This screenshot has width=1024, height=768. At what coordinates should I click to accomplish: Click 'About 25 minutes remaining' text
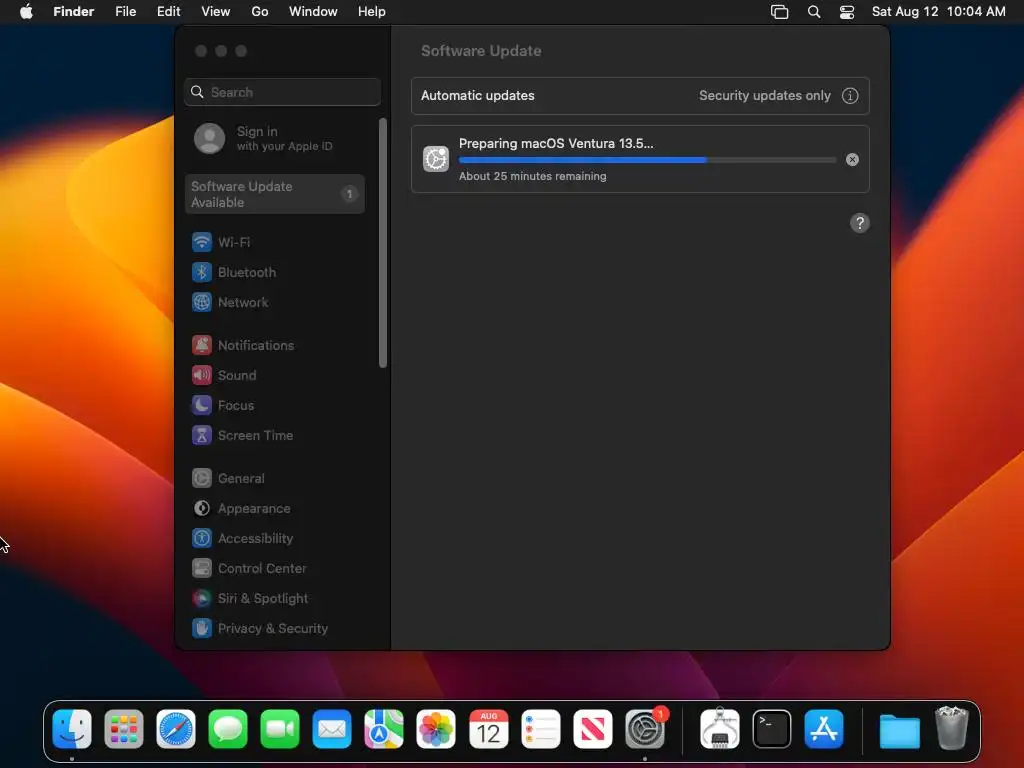pos(532,176)
